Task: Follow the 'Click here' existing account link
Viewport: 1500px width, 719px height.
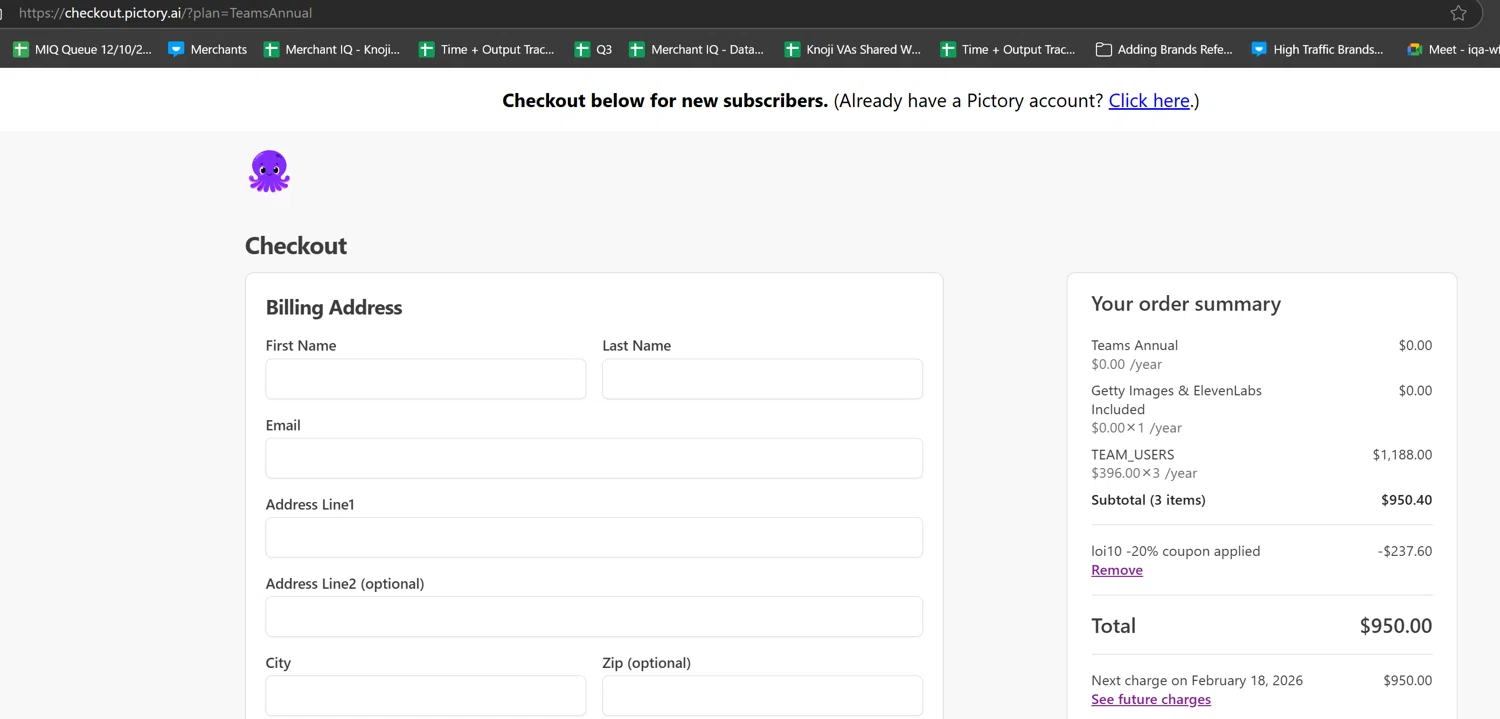Action: click(x=1149, y=100)
